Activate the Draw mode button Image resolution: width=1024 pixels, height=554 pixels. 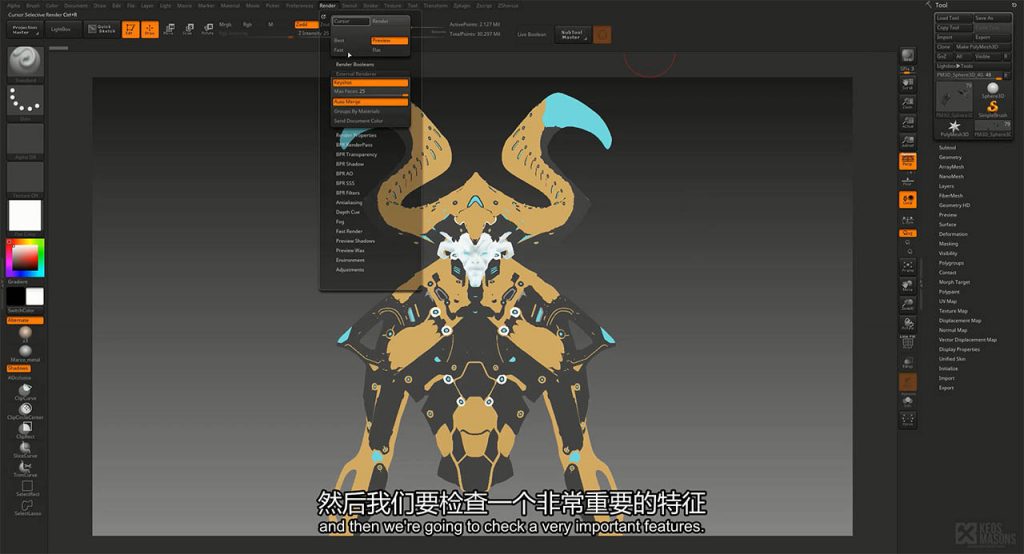[150, 29]
